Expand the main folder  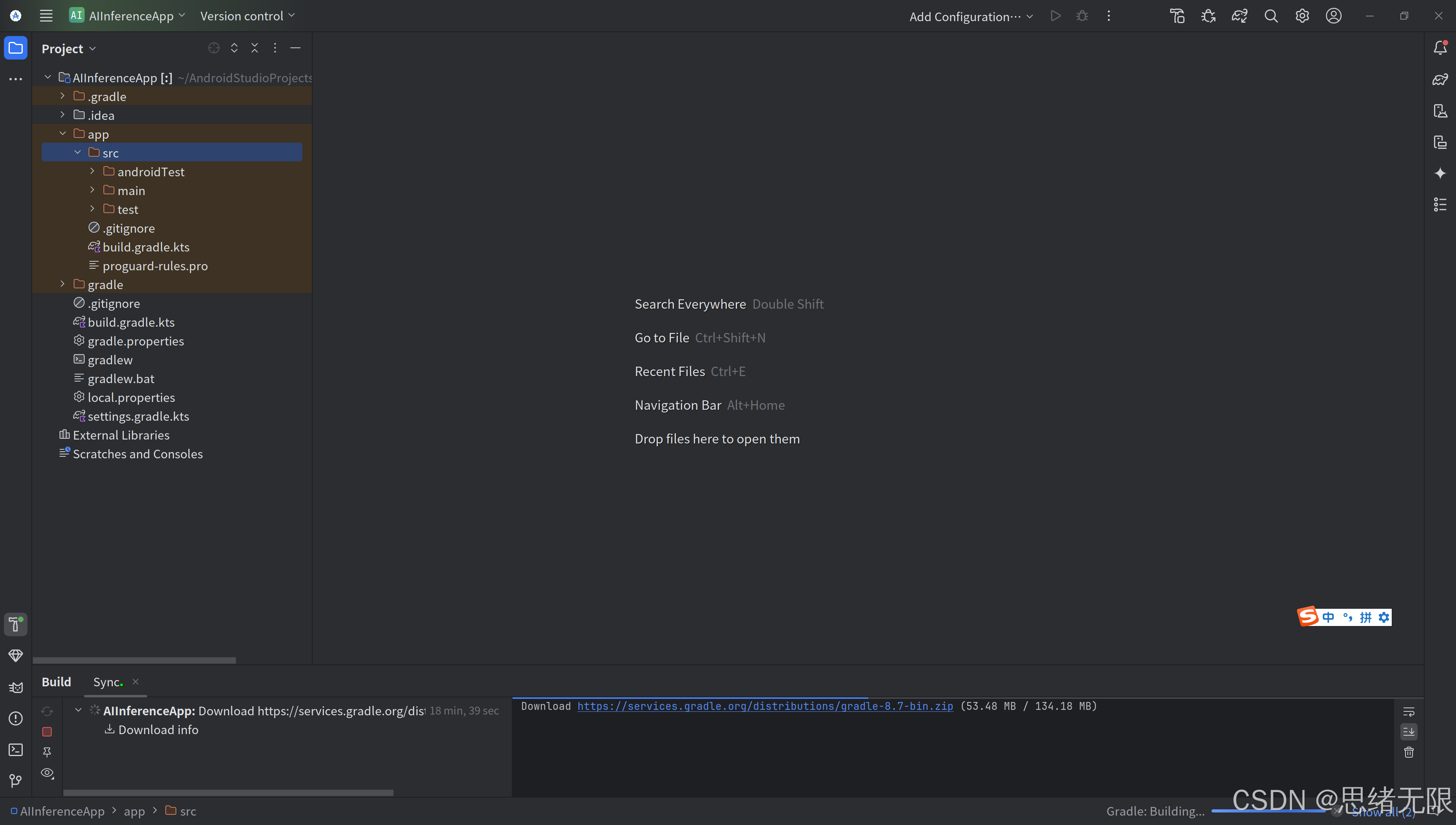[x=92, y=190]
